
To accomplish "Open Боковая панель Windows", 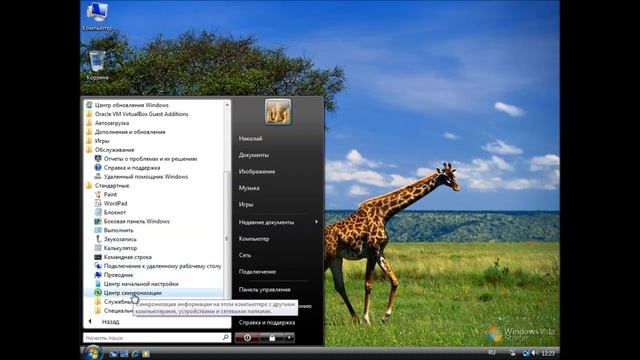I will coord(132,221).
